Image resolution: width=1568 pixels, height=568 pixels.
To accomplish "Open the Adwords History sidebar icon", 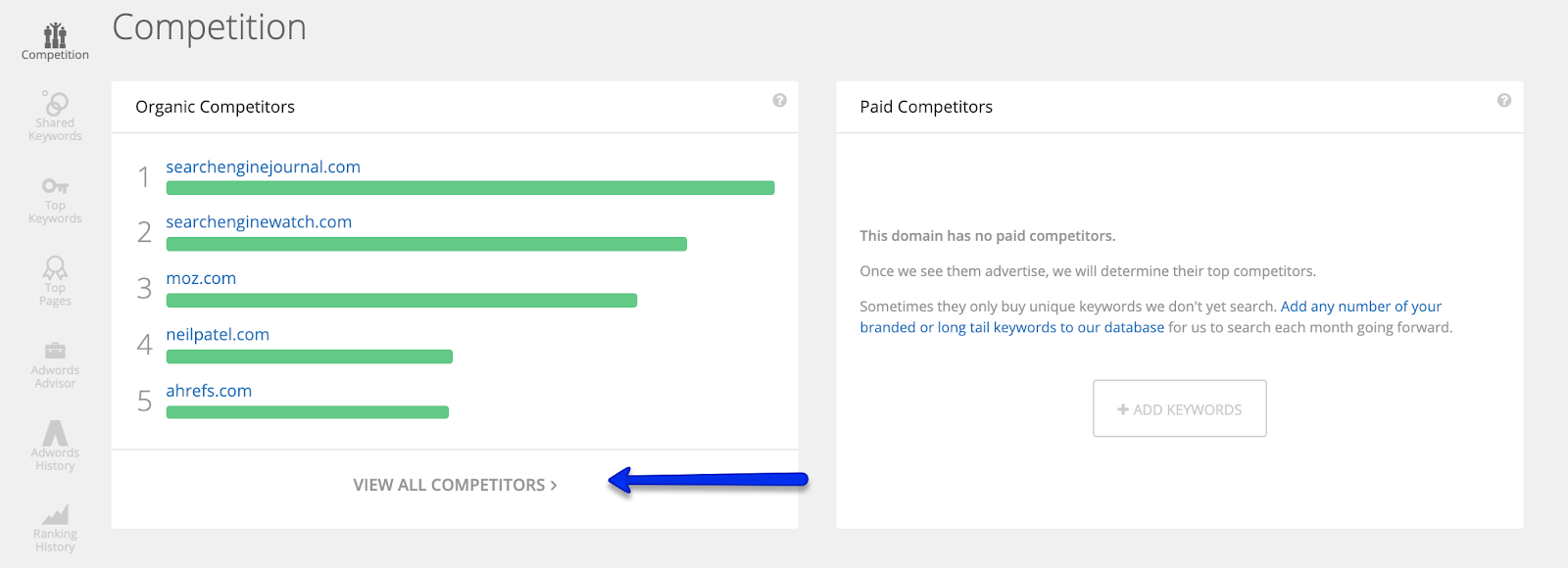I will (x=55, y=446).
